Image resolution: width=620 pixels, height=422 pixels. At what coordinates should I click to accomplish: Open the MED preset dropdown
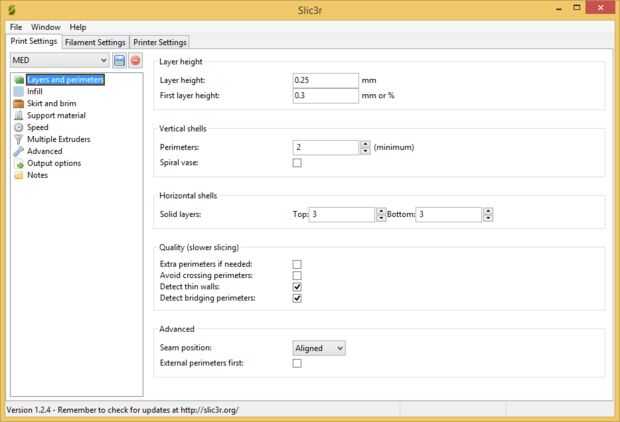click(x=59, y=61)
